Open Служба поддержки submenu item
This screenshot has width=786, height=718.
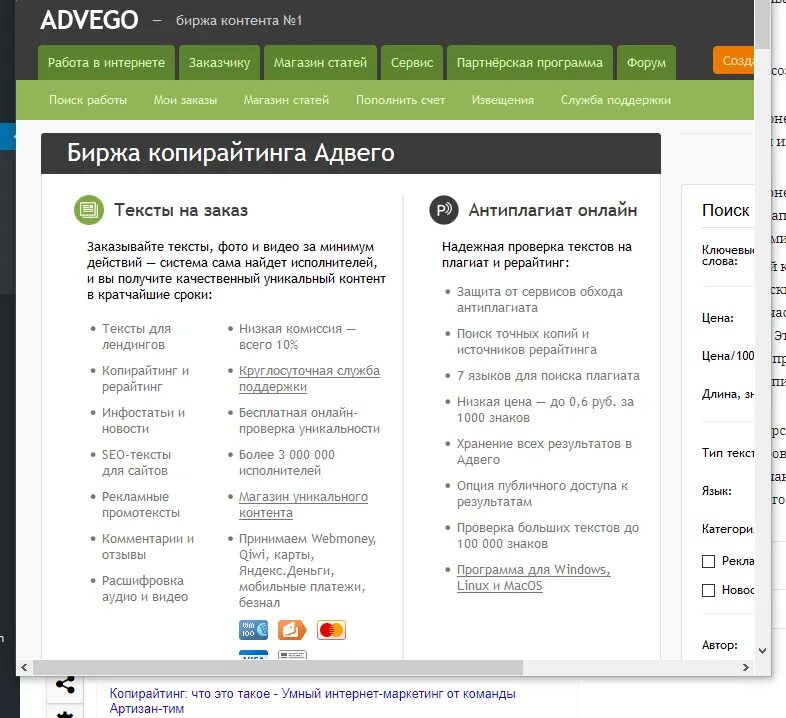pos(616,100)
